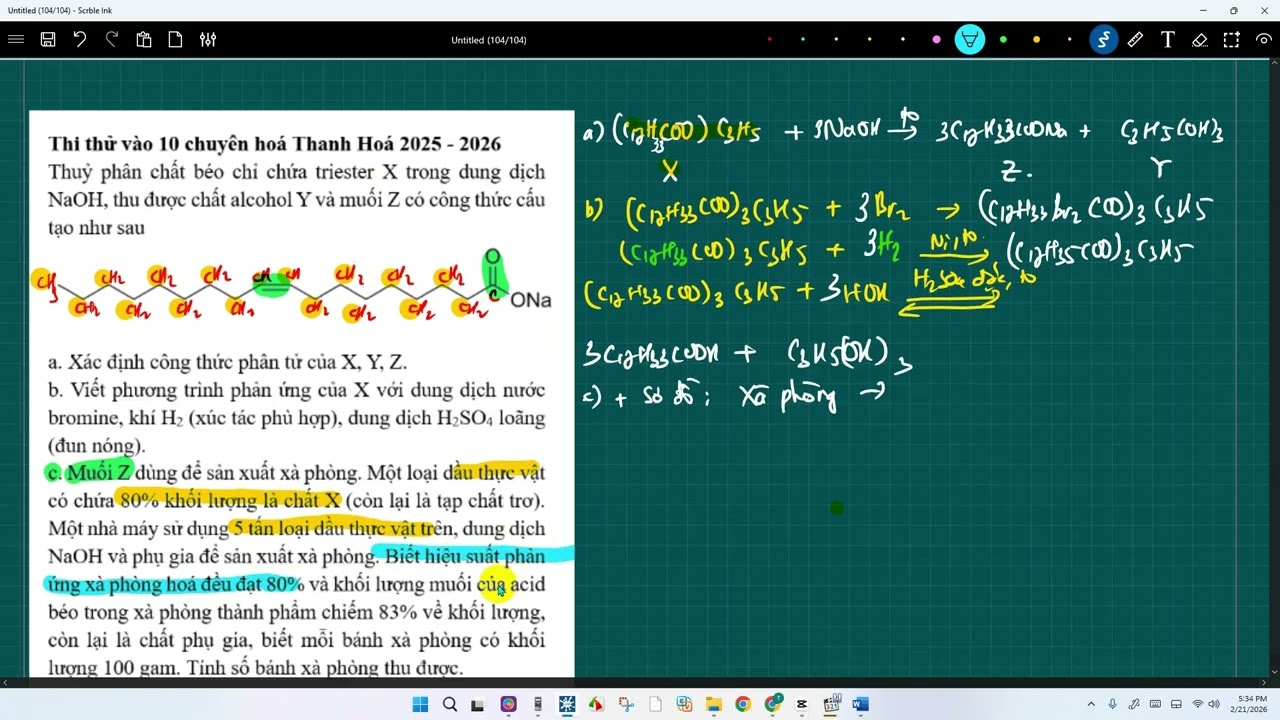The height and width of the screenshot is (720, 1280).
Task: Select the ruler tool
Action: click(1135, 40)
